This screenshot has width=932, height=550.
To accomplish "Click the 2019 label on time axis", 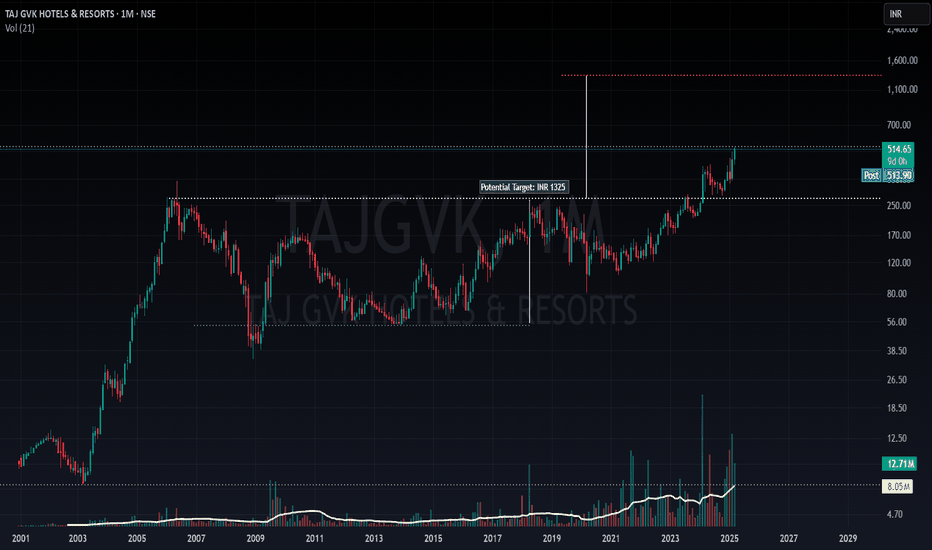I will click(x=552, y=538).
